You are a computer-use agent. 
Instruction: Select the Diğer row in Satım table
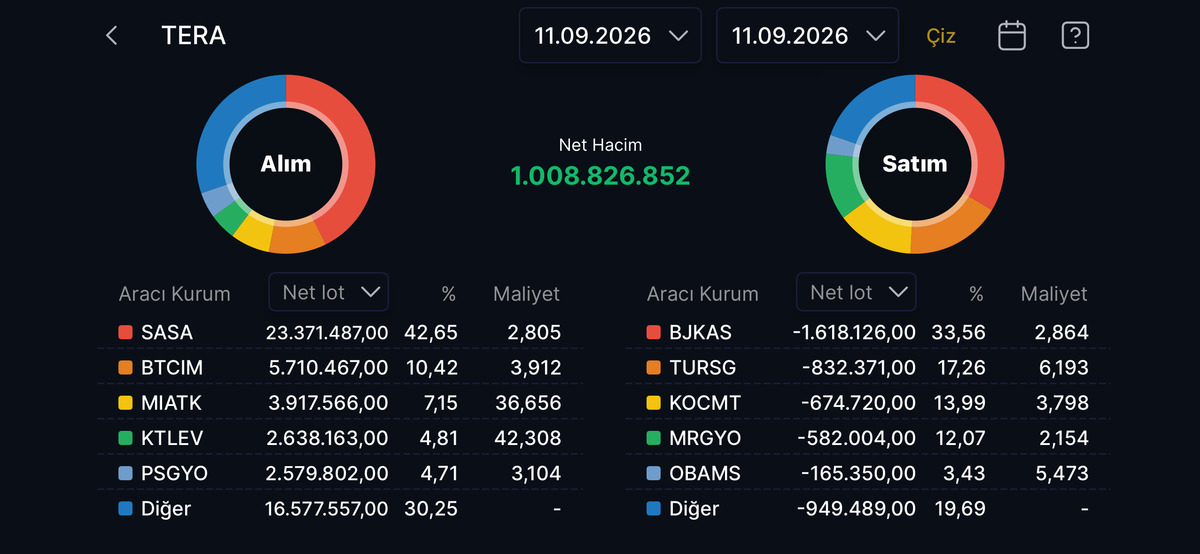click(x=868, y=508)
